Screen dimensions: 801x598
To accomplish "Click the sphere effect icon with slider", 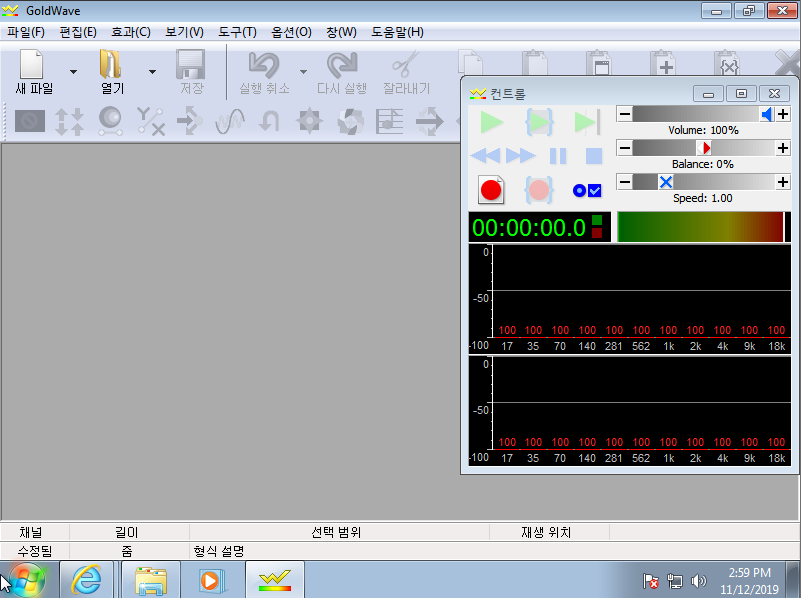I will [110, 122].
